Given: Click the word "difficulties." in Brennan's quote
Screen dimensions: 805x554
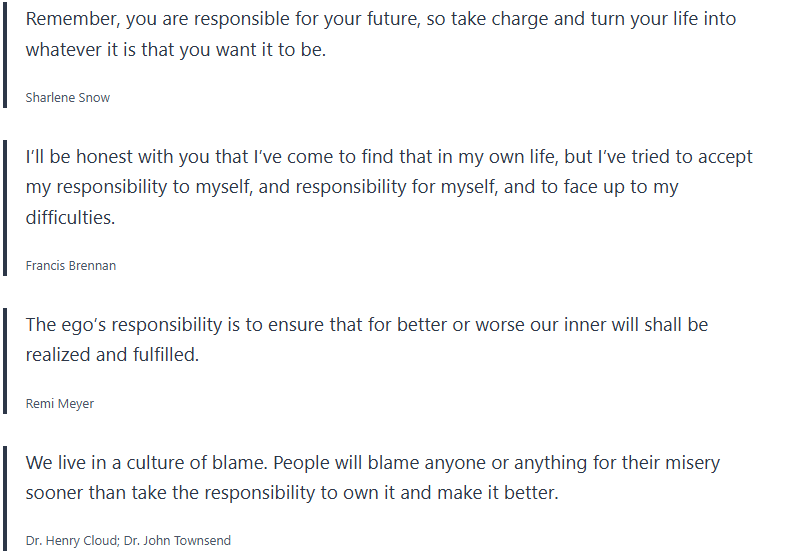Looking at the screenshot, I should pyautogui.click(x=70, y=217).
